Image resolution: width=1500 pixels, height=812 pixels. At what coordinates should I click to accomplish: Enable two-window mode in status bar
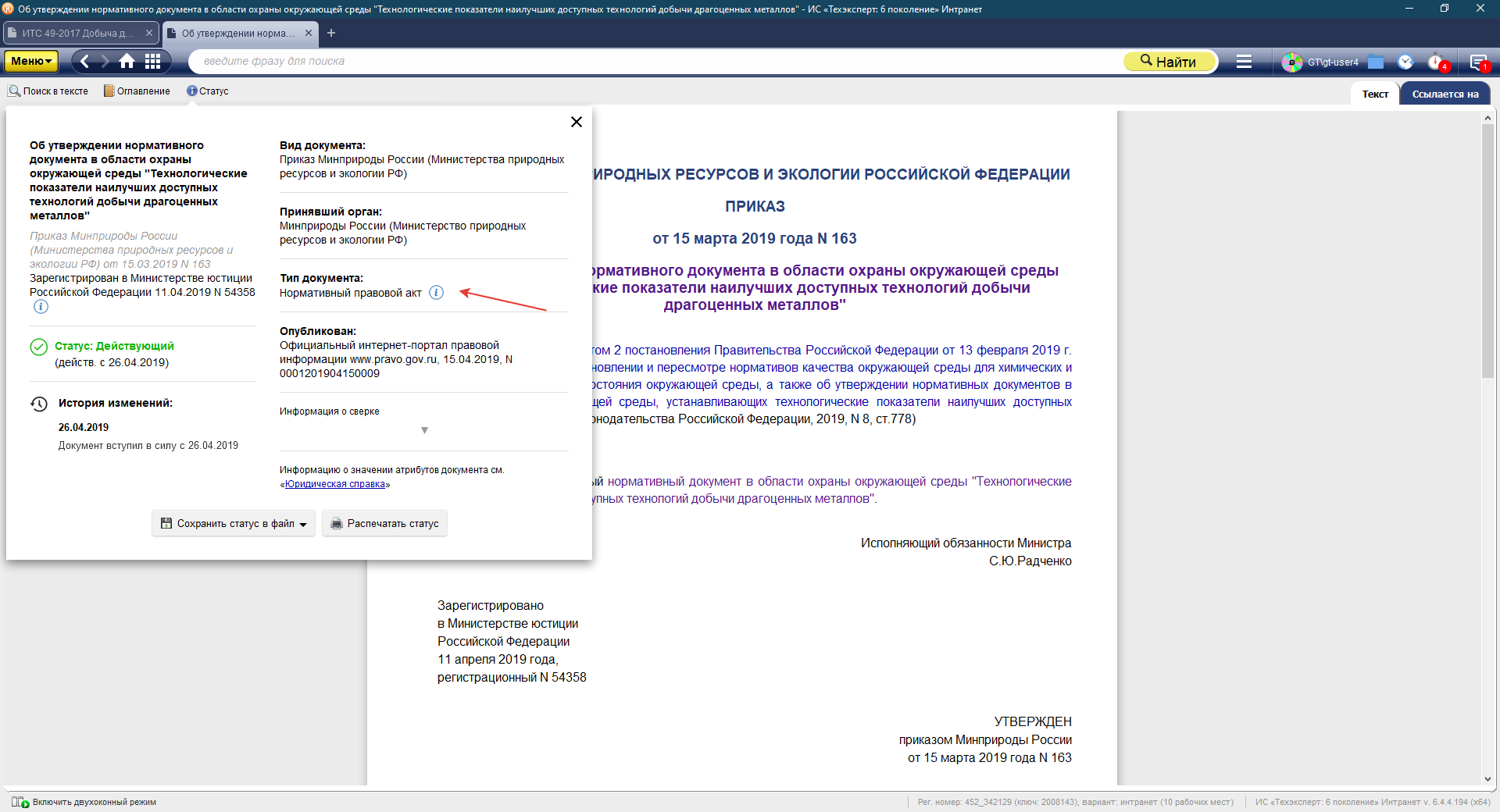[x=84, y=802]
